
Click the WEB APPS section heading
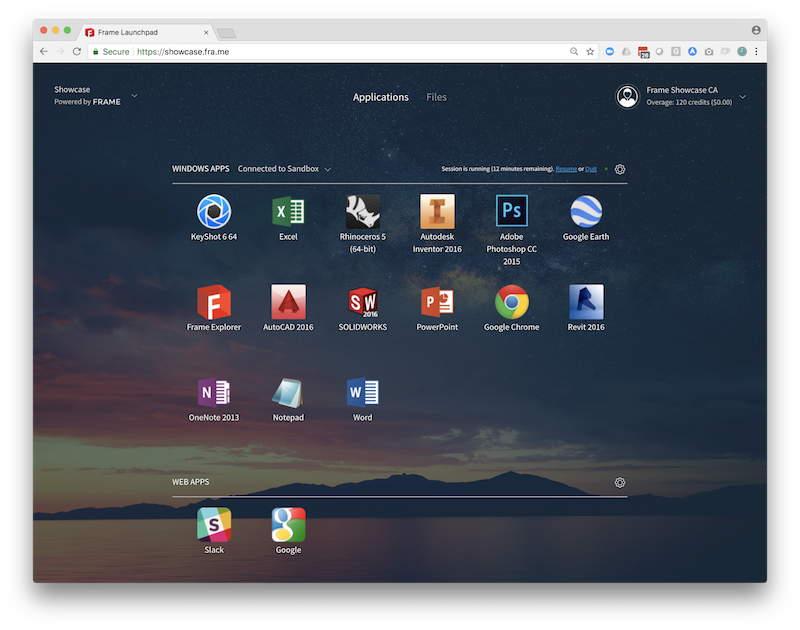tap(190, 482)
